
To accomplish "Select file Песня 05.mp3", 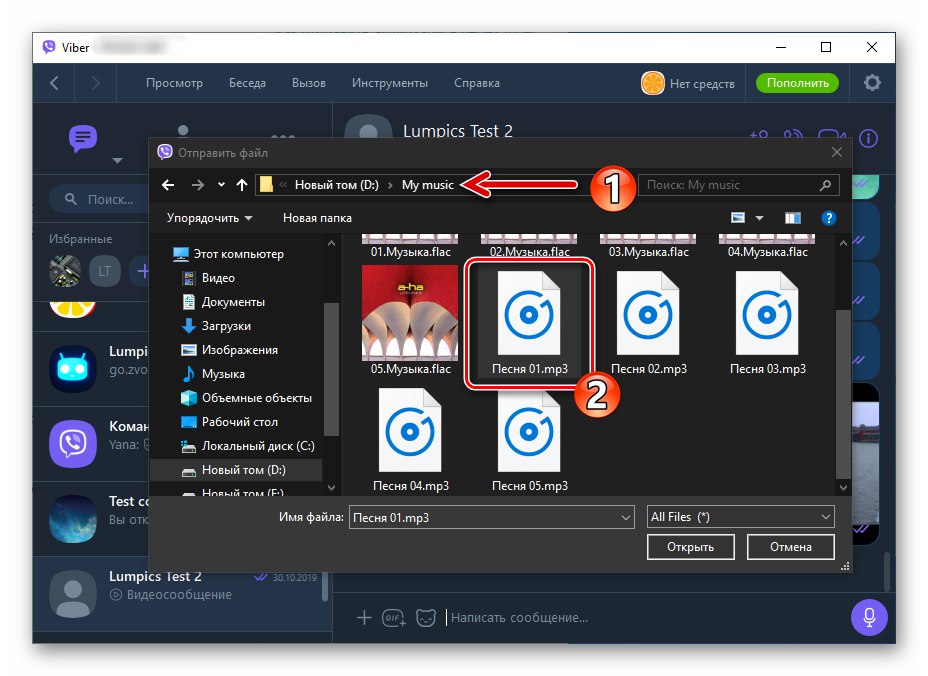I will point(529,440).
